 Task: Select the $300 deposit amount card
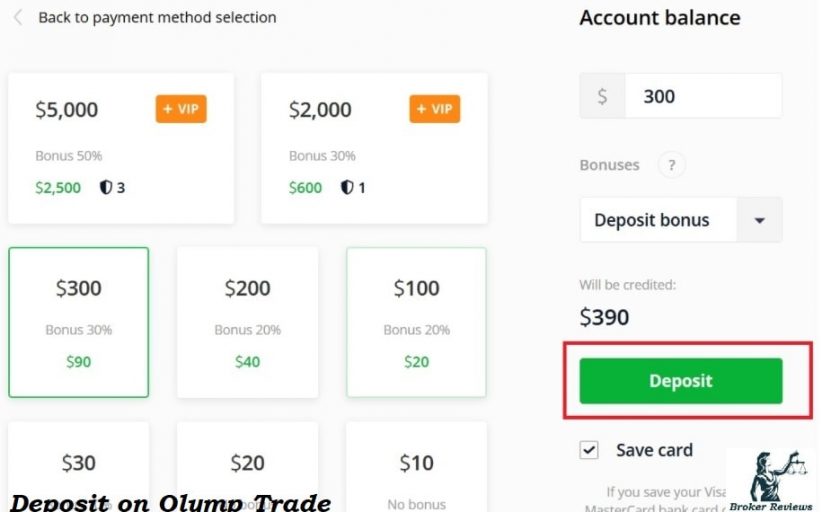tap(79, 322)
